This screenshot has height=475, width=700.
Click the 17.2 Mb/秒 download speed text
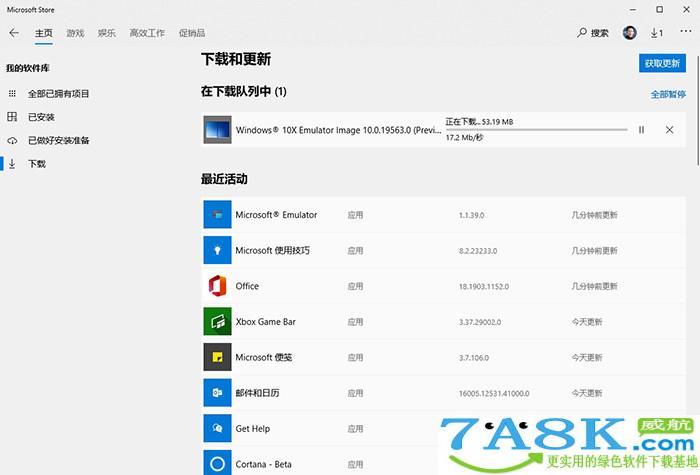[x=464, y=138]
